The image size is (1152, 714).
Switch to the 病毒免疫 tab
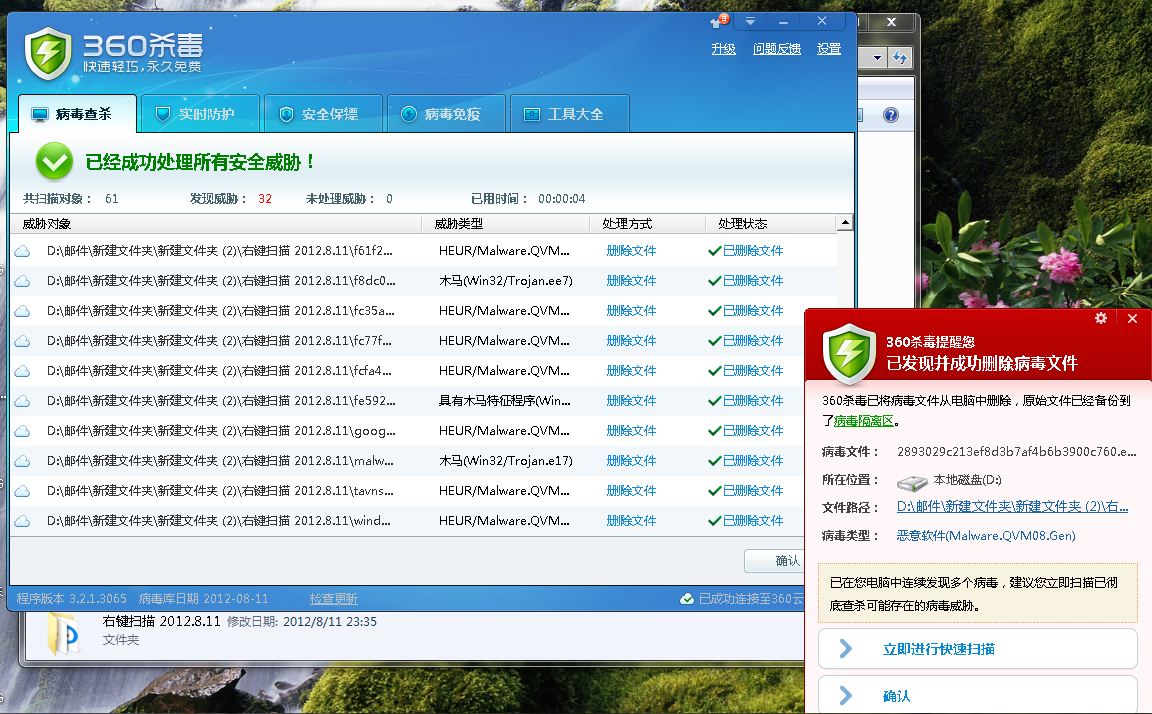coord(444,113)
